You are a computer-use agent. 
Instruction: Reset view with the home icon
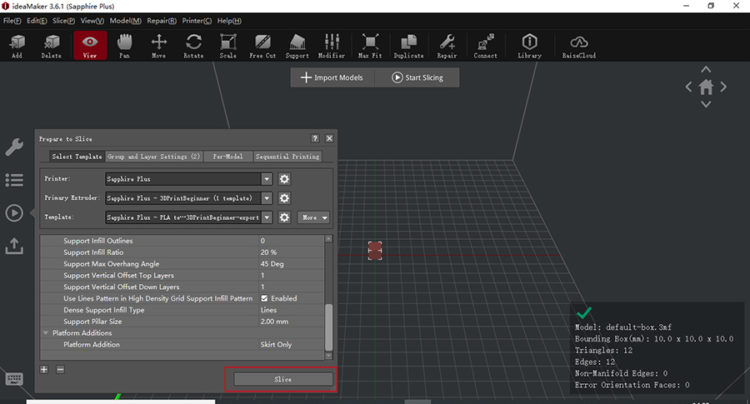pos(706,87)
